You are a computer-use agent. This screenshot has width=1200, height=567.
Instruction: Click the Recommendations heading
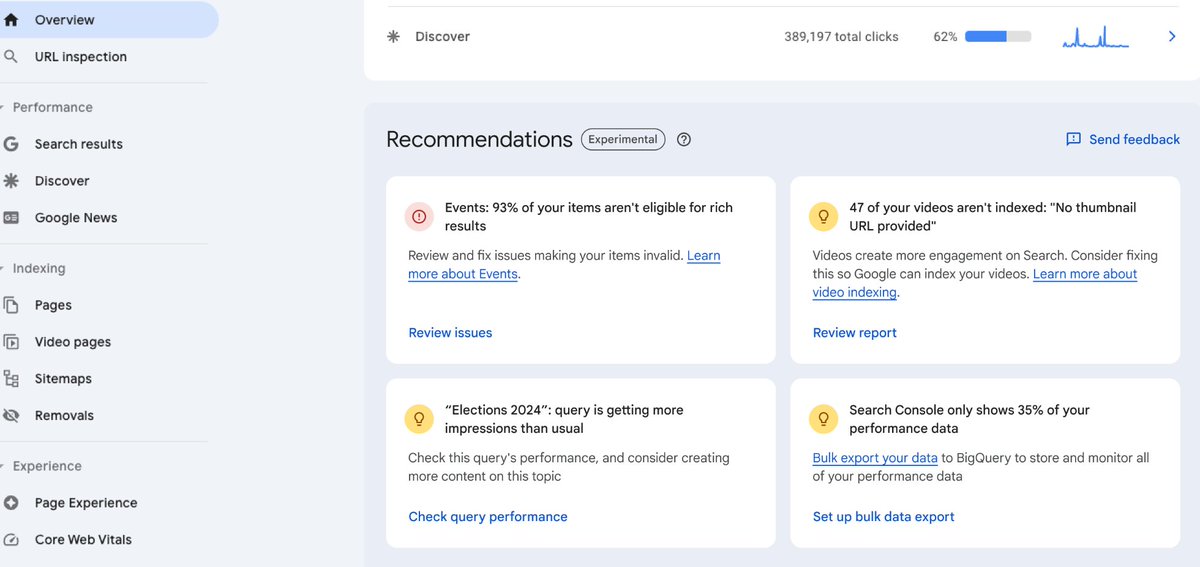[479, 140]
